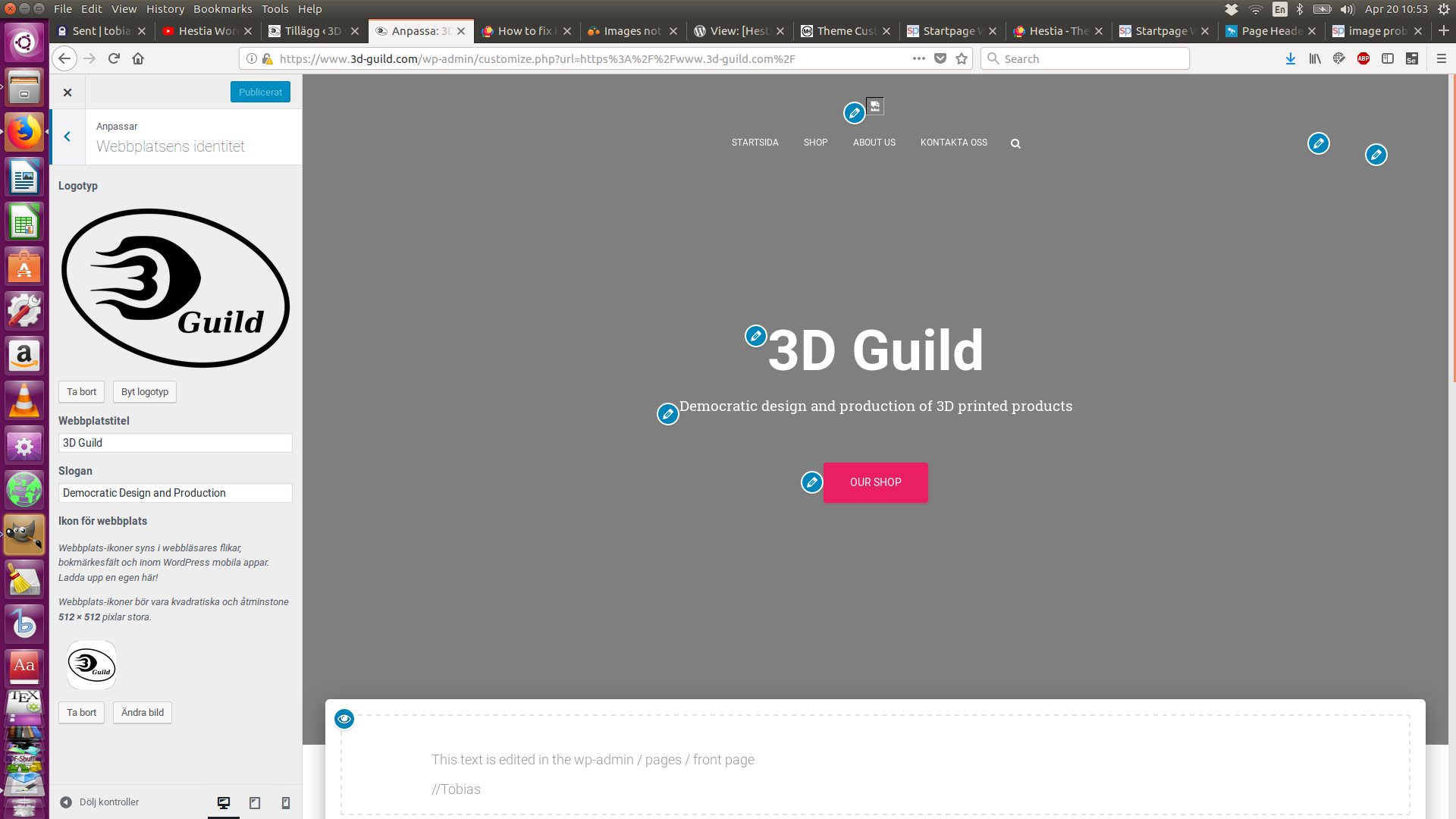The image size is (1456, 819).
Task: Click the far-right edit pencil shortcut
Action: (1376, 155)
